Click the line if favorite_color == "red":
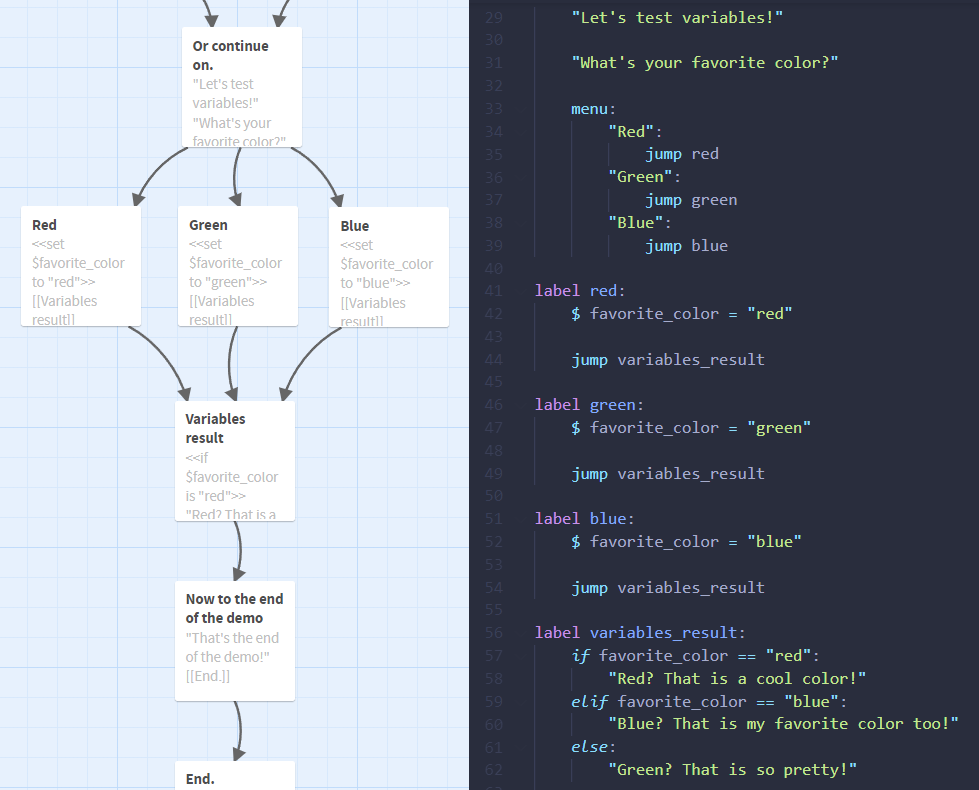 tap(696, 656)
